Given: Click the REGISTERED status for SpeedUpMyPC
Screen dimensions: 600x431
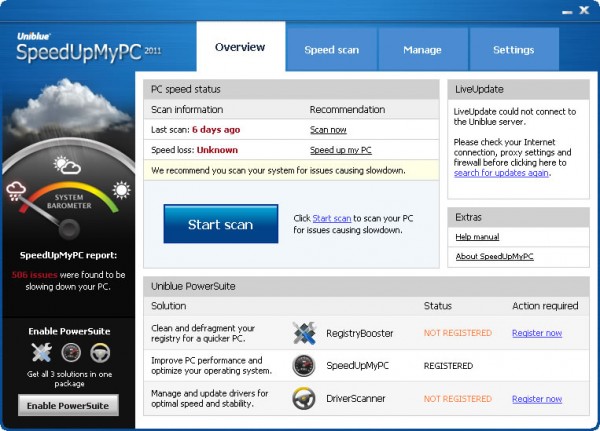Looking at the screenshot, I should pyautogui.click(x=448, y=366).
